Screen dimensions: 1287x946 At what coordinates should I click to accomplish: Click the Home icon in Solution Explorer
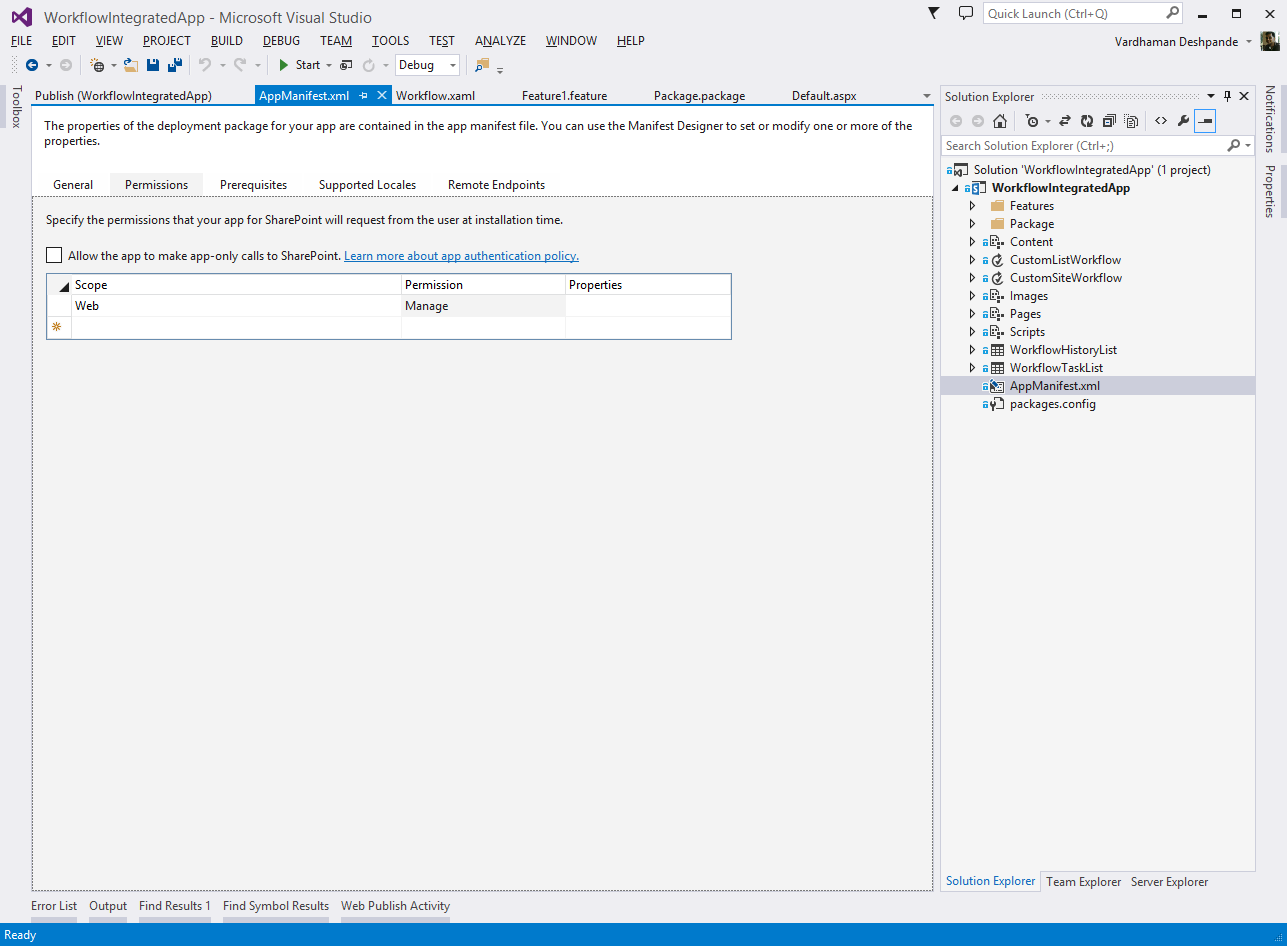tap(999, 121)
